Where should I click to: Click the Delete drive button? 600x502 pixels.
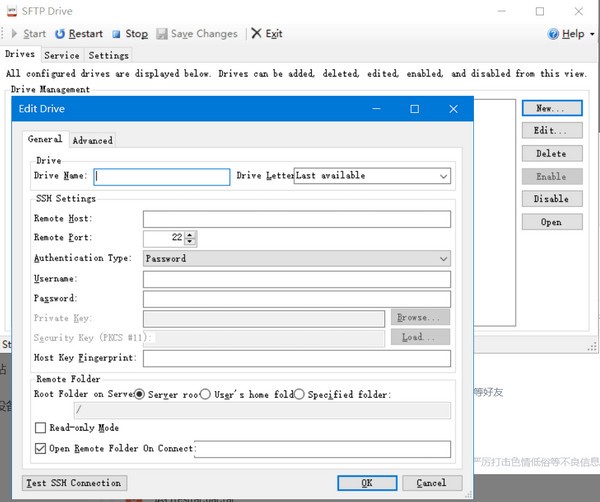click(x=552, y=153)
